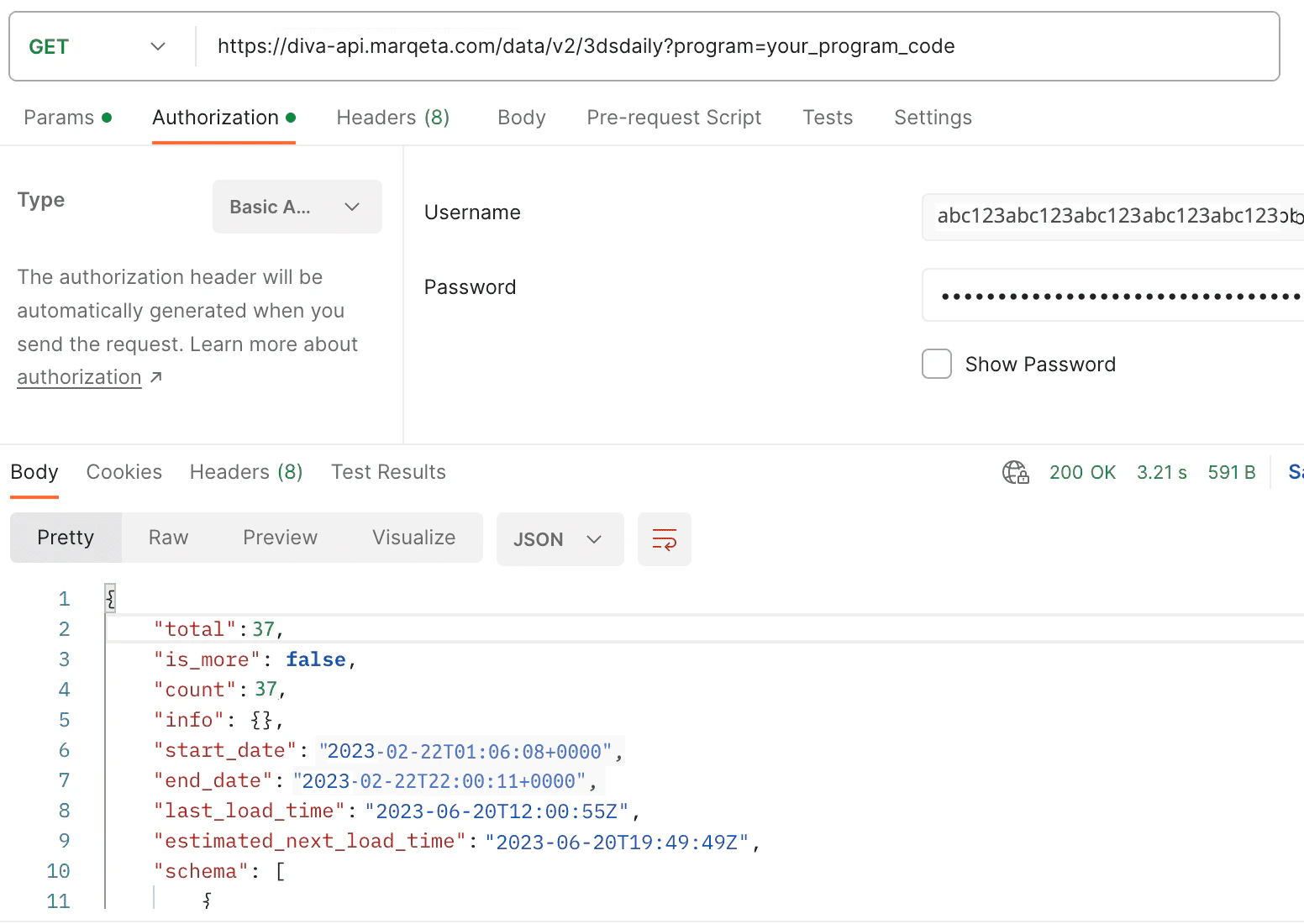This screenshot has width=1304, height=924.
Task: Click the Username input field
Action: click(x=1112, y=217)
